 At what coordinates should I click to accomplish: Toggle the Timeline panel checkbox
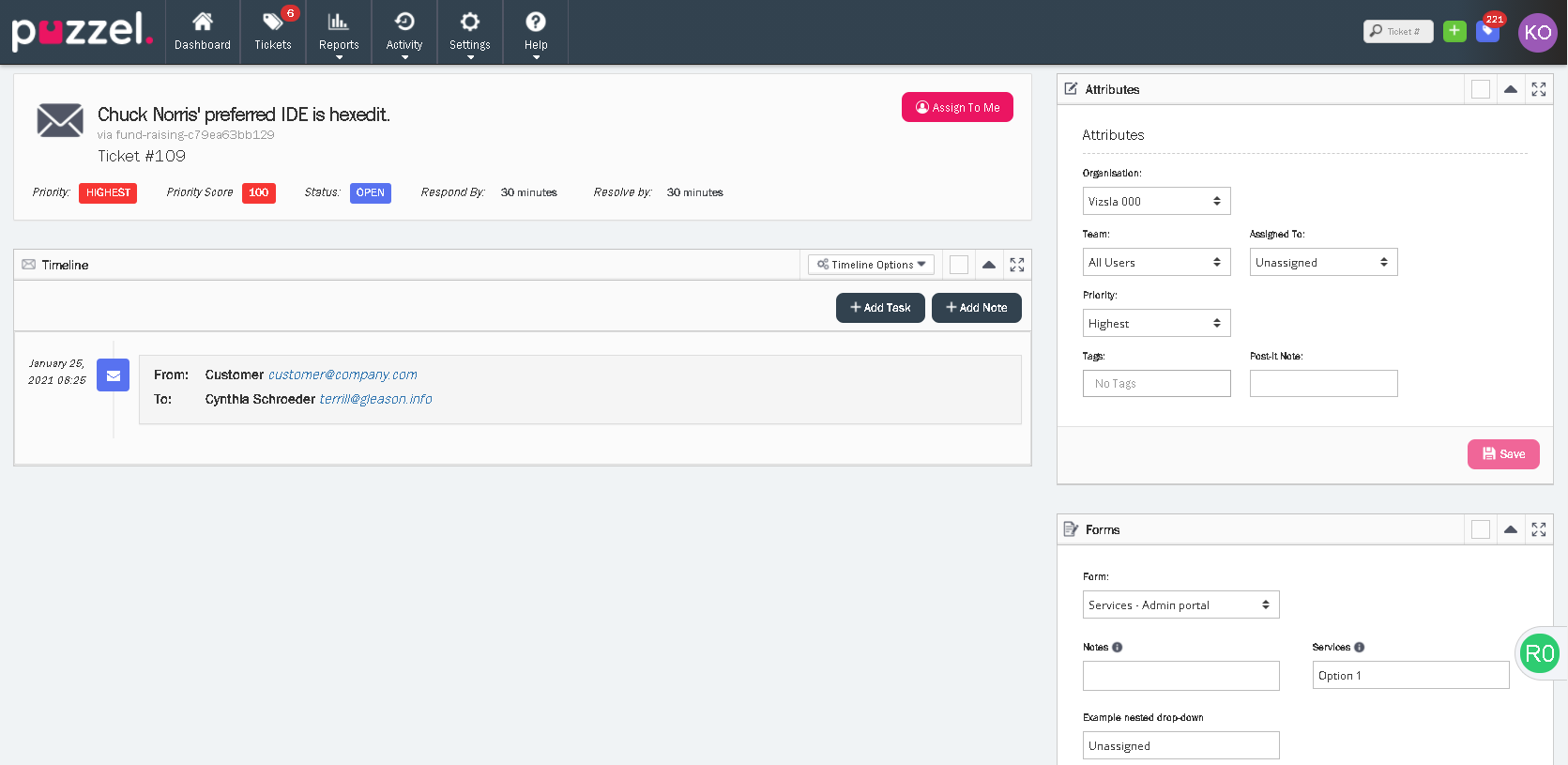tap(958, 265)
